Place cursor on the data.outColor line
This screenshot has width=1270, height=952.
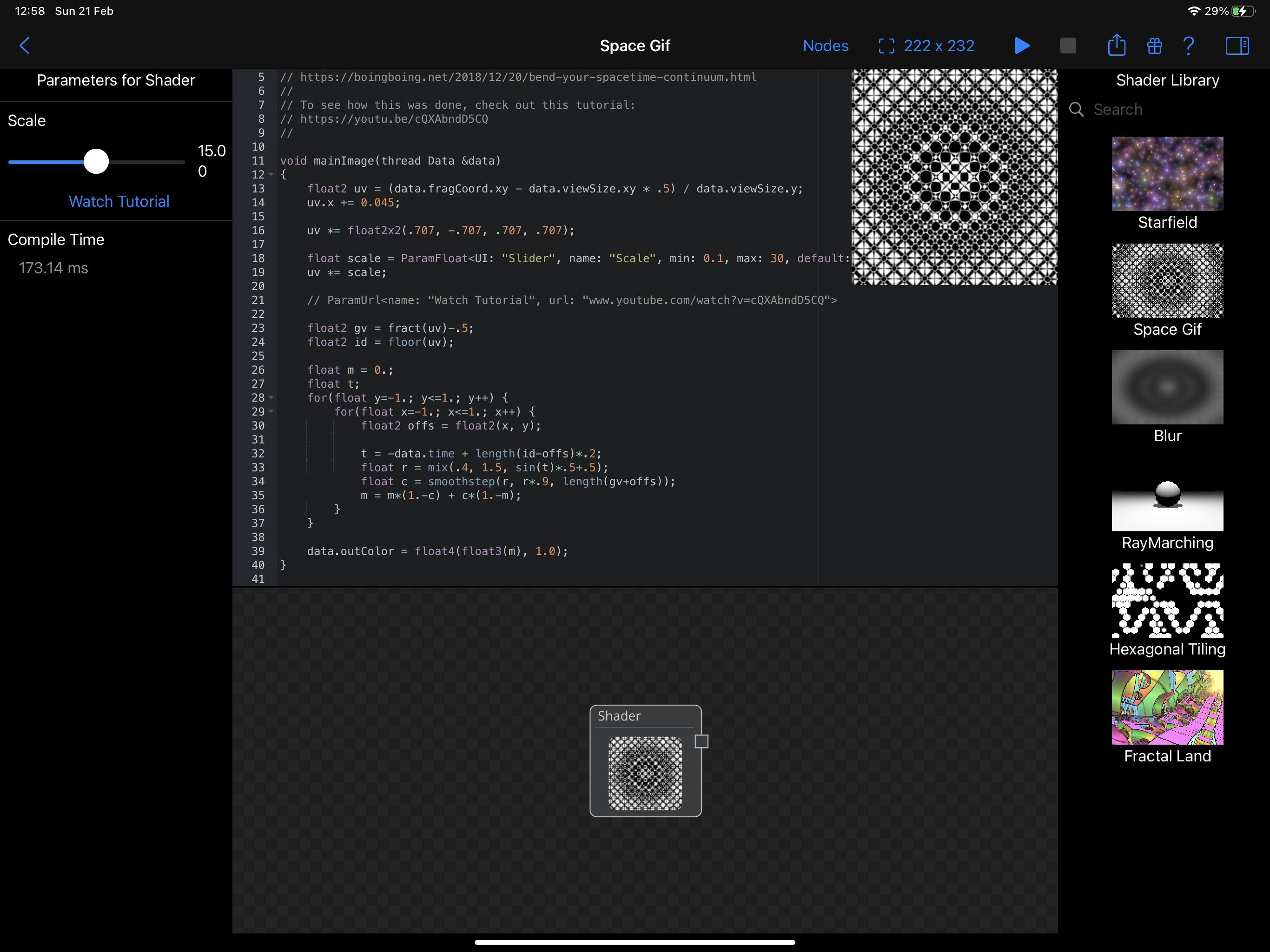coord(437,551)
